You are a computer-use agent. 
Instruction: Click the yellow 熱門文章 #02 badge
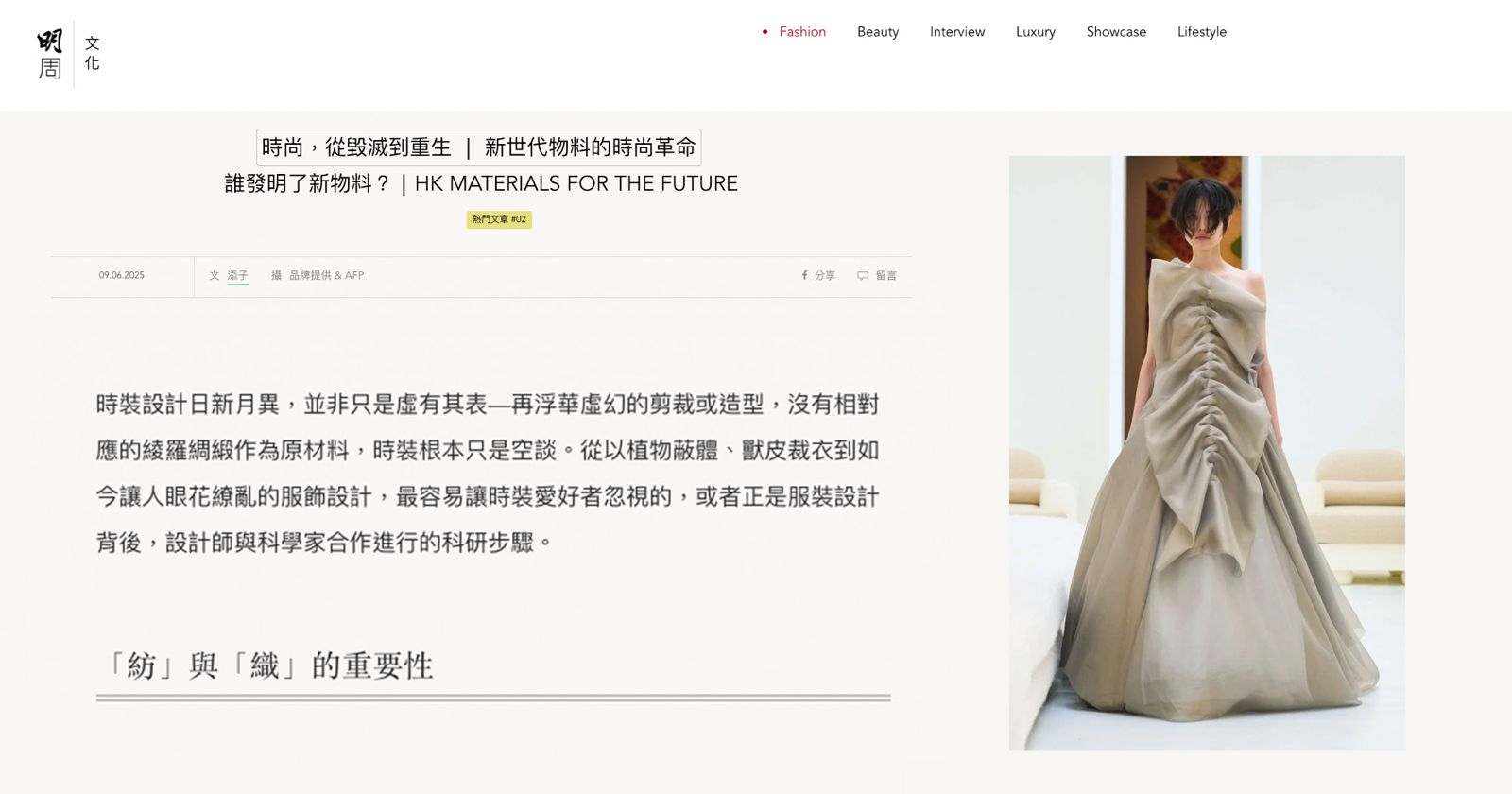pyautogui.click(x=499, y=219)
